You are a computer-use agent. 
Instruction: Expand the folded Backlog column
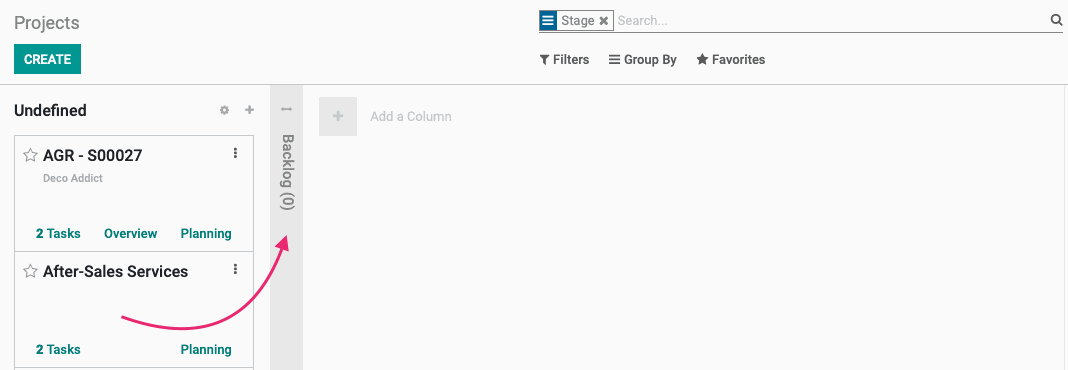pos(287,170)
